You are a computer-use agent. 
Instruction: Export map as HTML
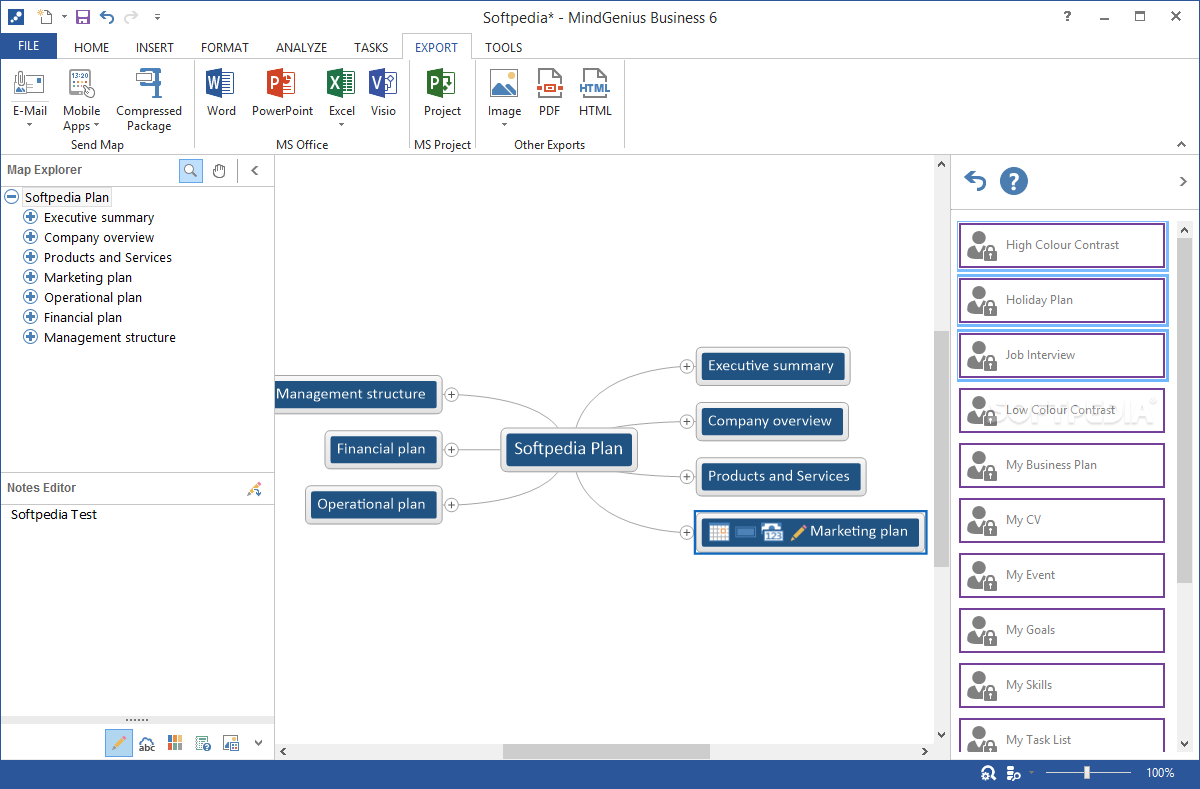pos(595,93)
